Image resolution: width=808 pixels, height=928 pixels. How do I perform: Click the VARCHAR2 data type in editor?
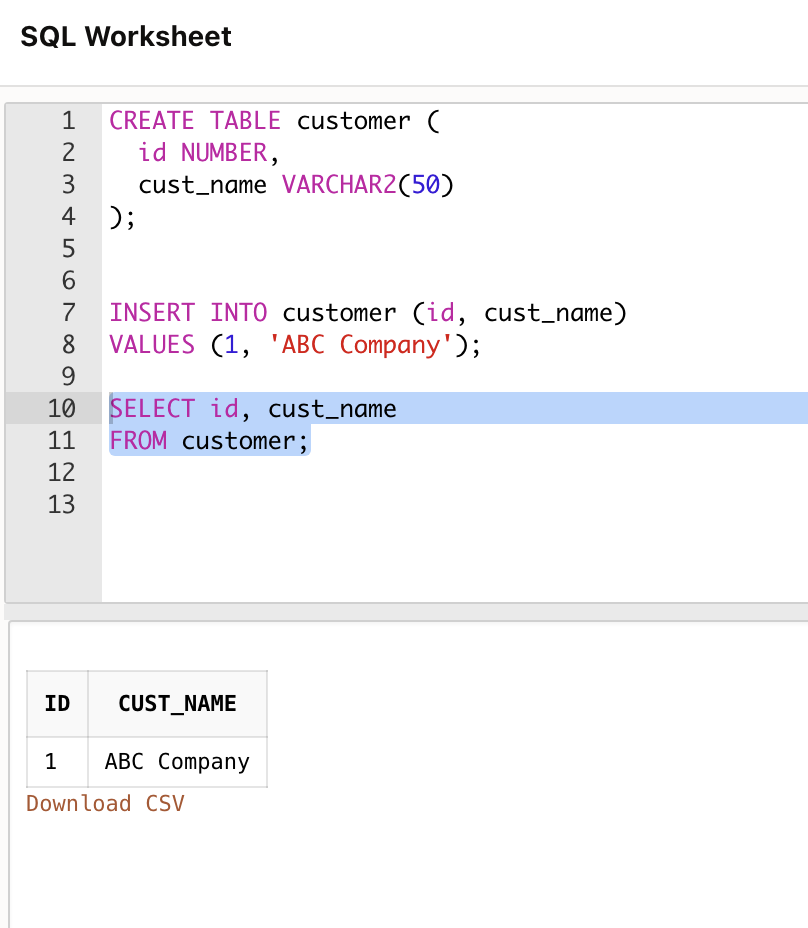(x=340, y=185)
